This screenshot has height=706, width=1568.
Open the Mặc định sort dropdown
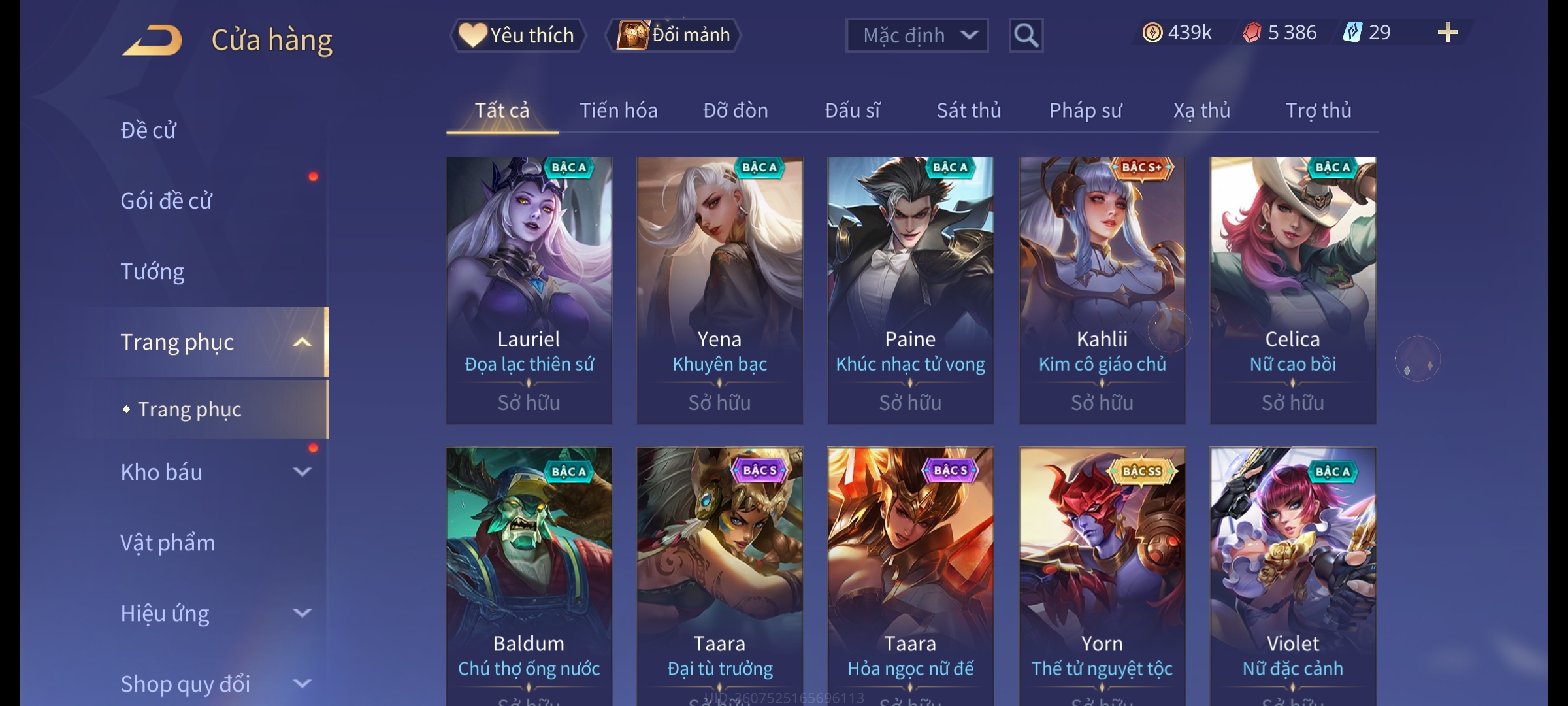pyautogui.click(x=917, y=35)
